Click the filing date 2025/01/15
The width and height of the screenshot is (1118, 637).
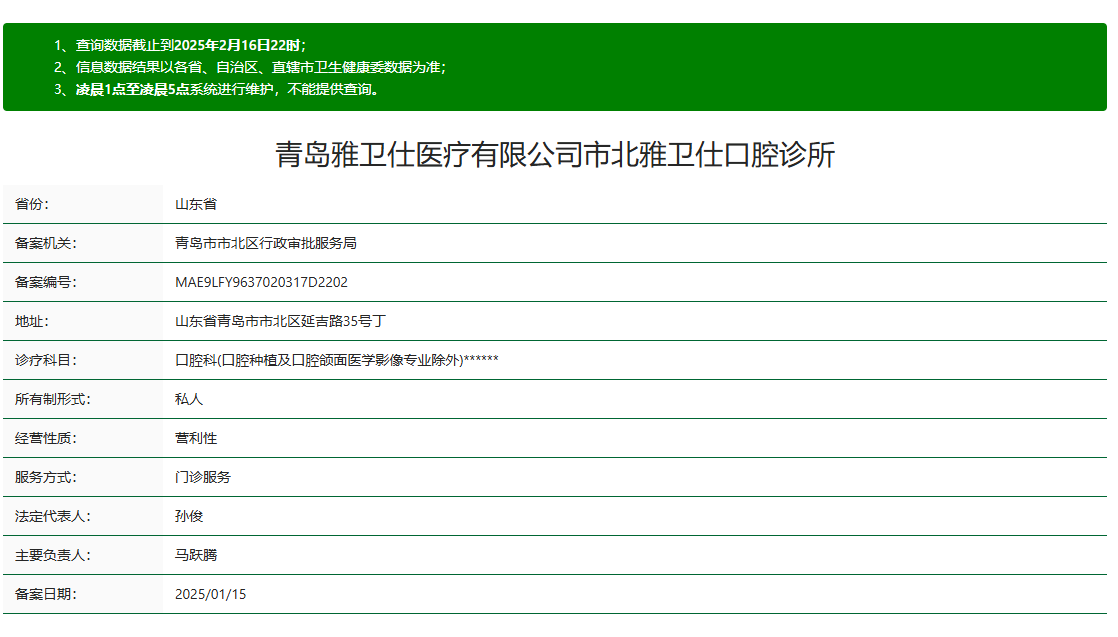(210, 594)
